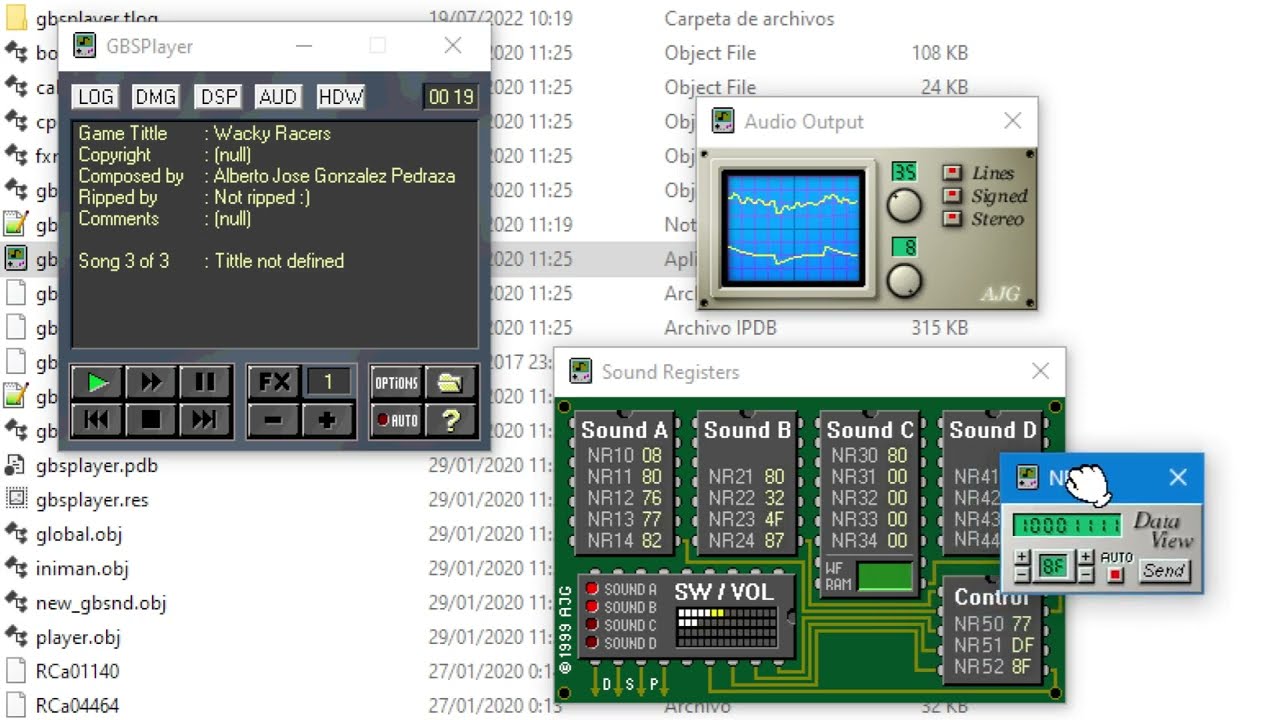The image size is (1280, 720).
Task: Select register NR23 value 4F
Action: tap(748, 519)
